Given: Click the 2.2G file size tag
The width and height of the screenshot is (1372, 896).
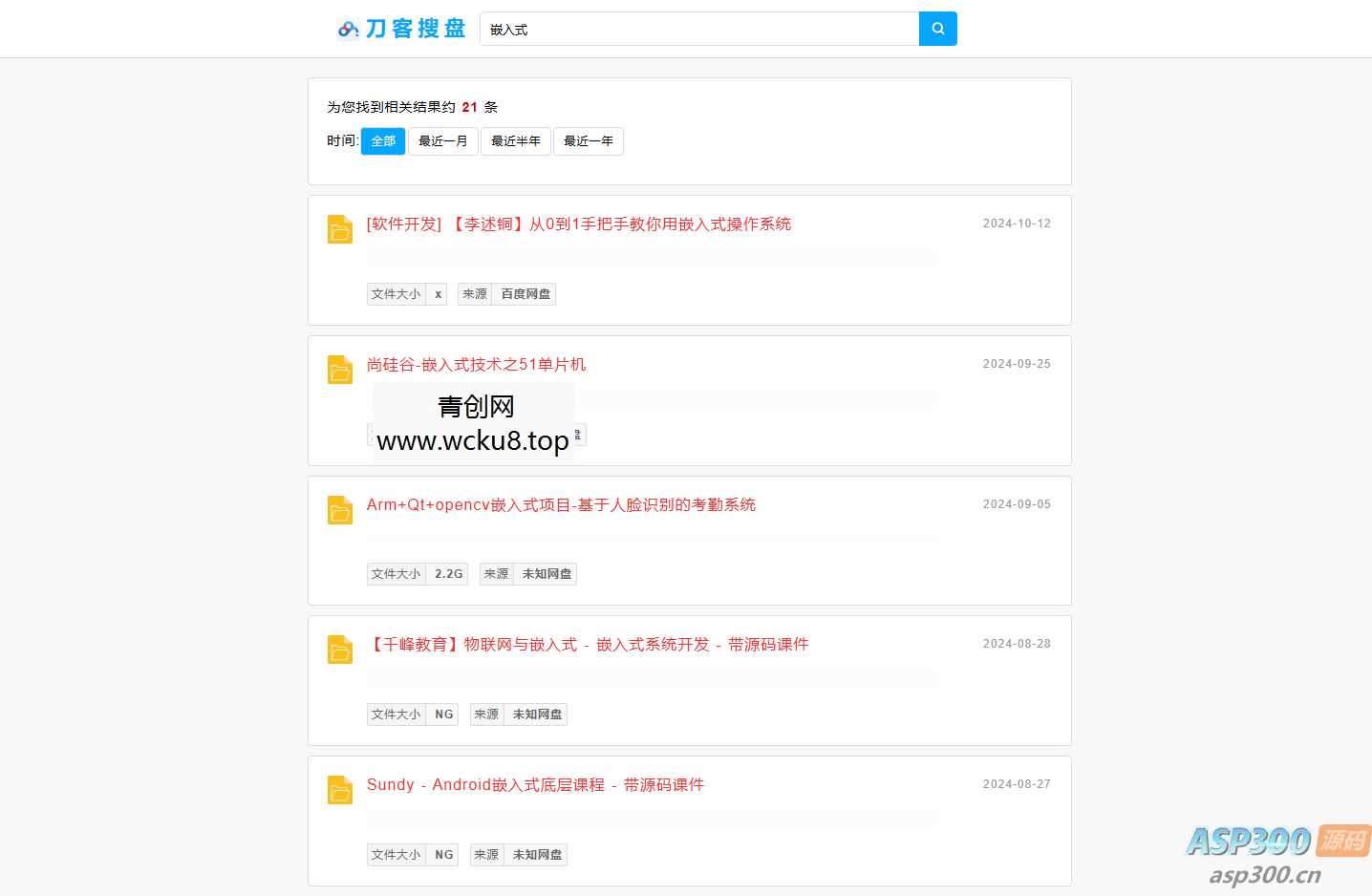Looking at the screenshot, I should pos(448,573).
